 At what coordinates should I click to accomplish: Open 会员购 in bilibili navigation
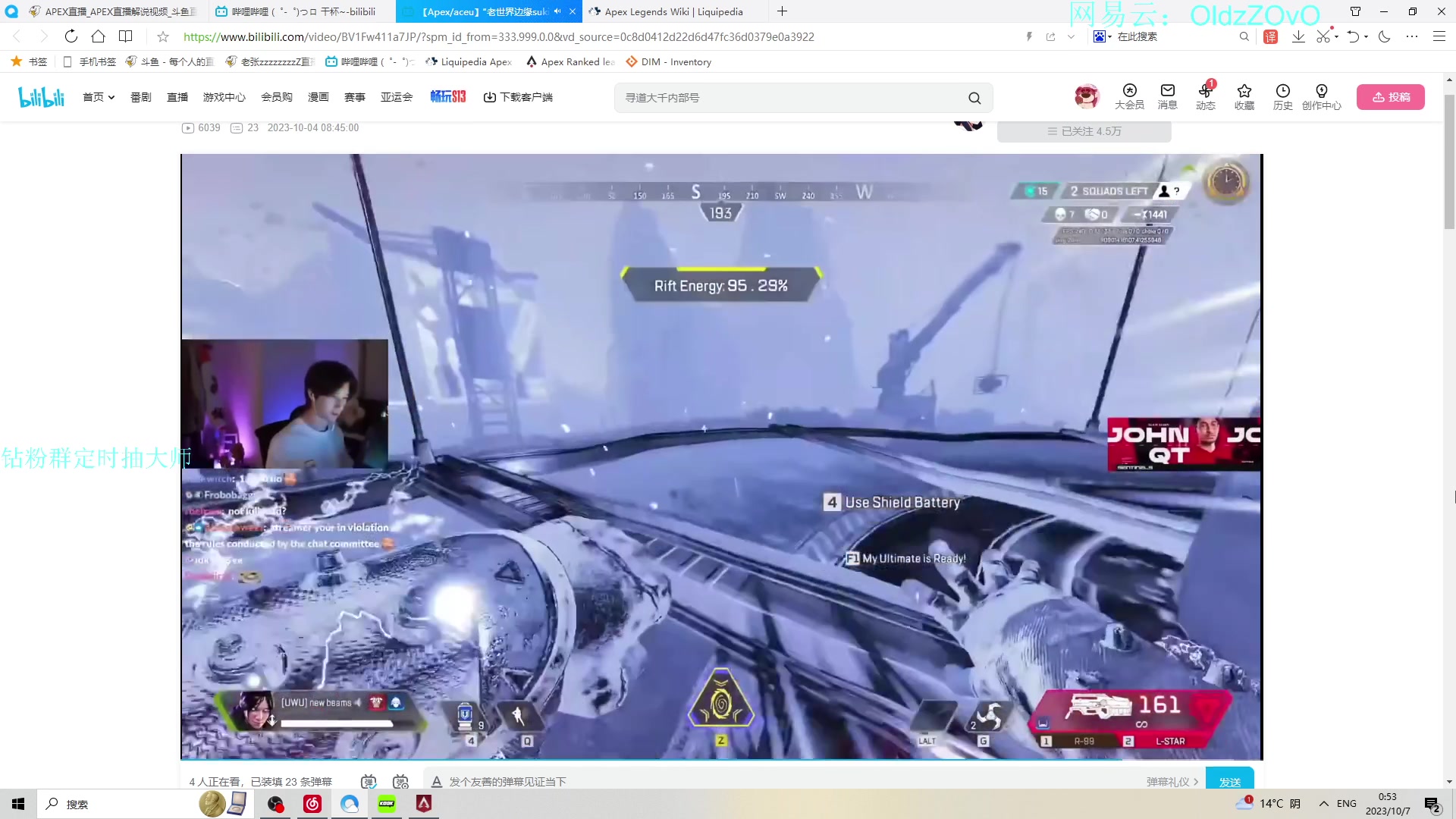[x=277, y=97]
